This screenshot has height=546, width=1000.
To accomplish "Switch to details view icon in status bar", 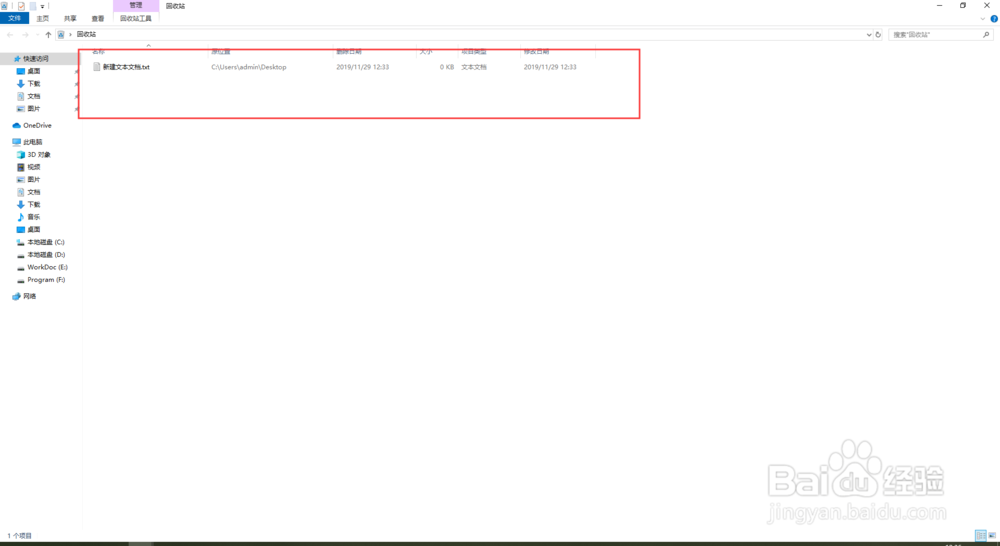I will pyautogui.click(x=980, y=536).
